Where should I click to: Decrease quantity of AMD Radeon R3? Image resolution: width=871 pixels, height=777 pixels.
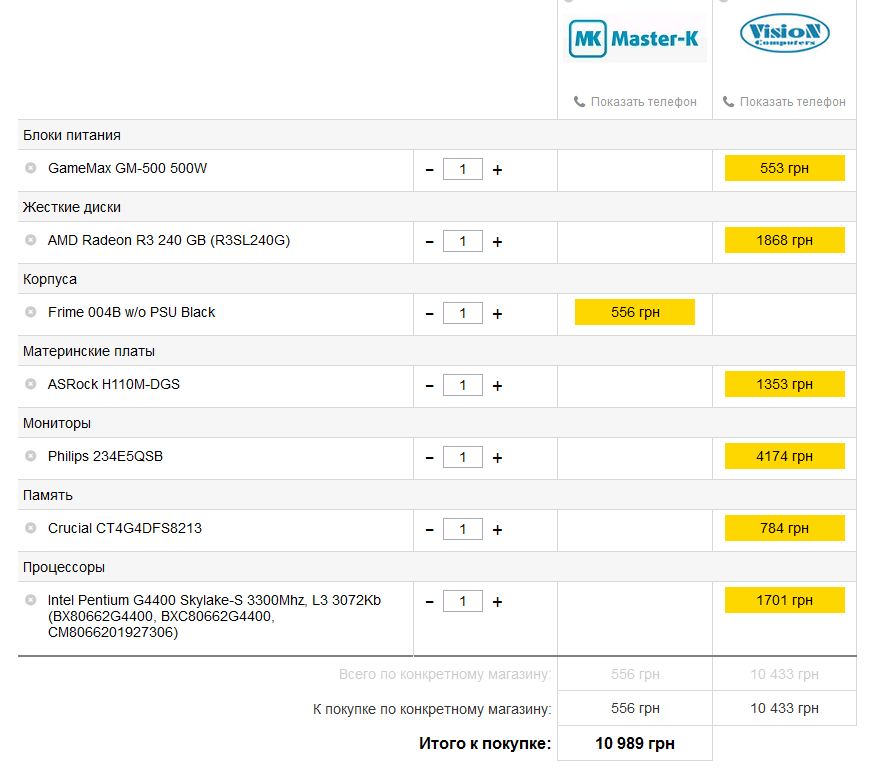coord(429,242)
